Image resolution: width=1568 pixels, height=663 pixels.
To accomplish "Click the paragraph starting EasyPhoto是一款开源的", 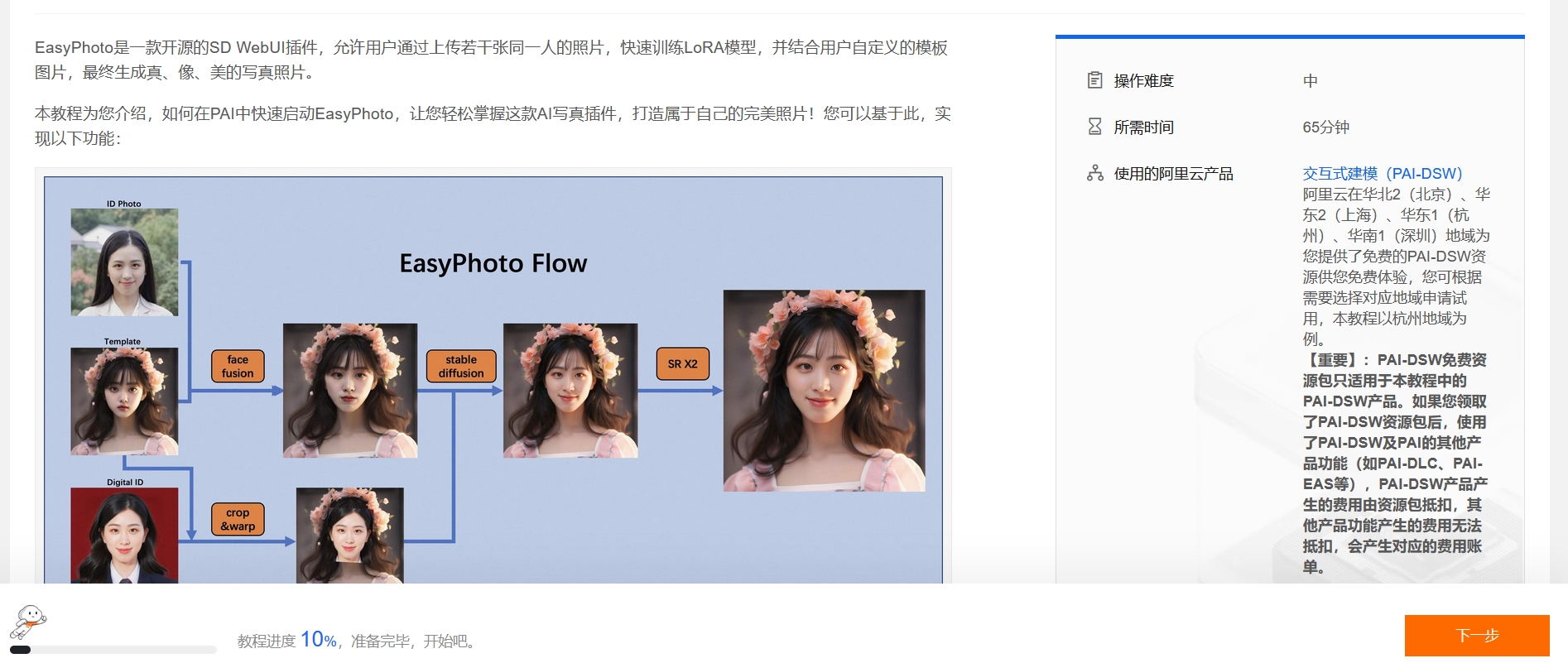I will (492, 60).
